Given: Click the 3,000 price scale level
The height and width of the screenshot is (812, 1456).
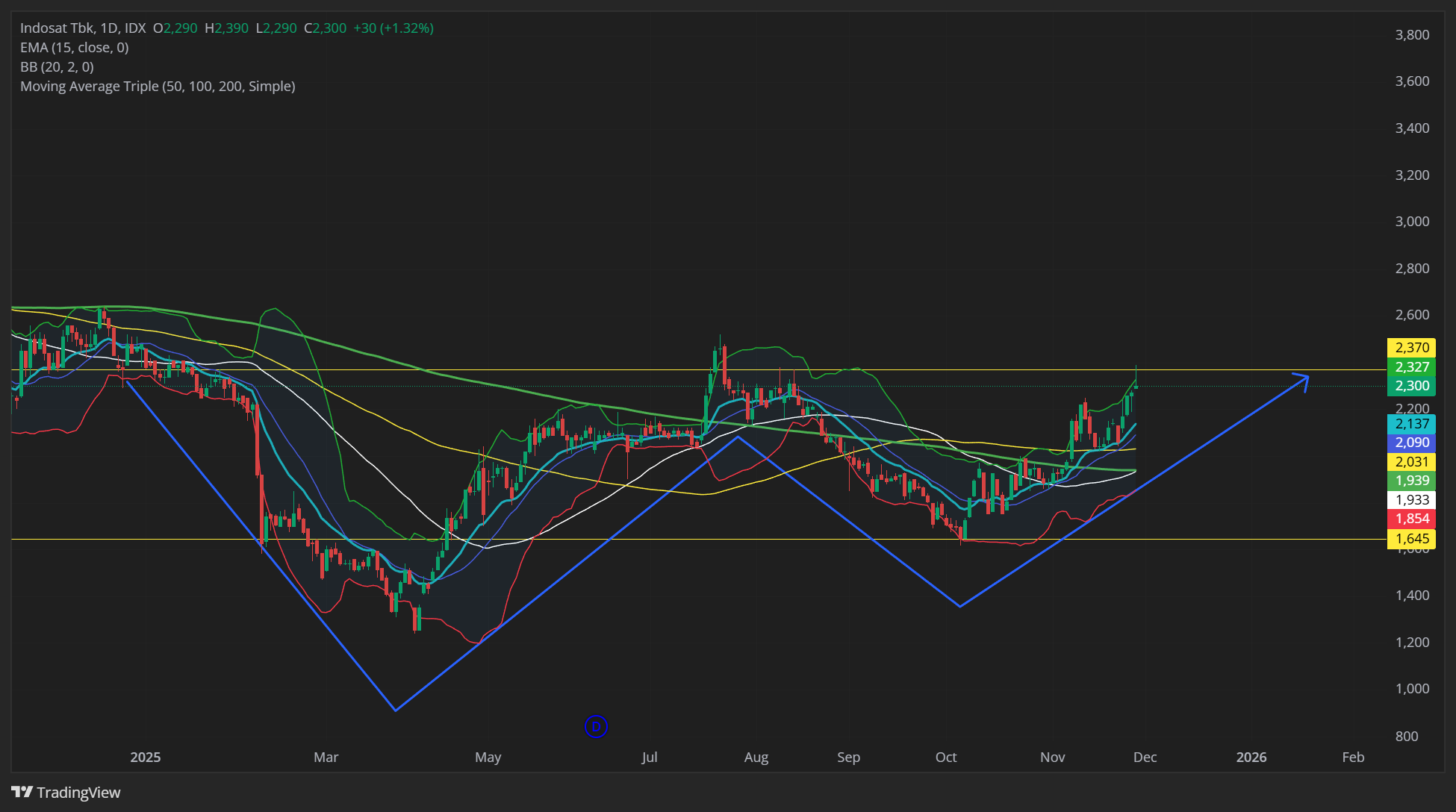Looking at the screenshot, I should pyautogui.click(x=1411, y=222).
